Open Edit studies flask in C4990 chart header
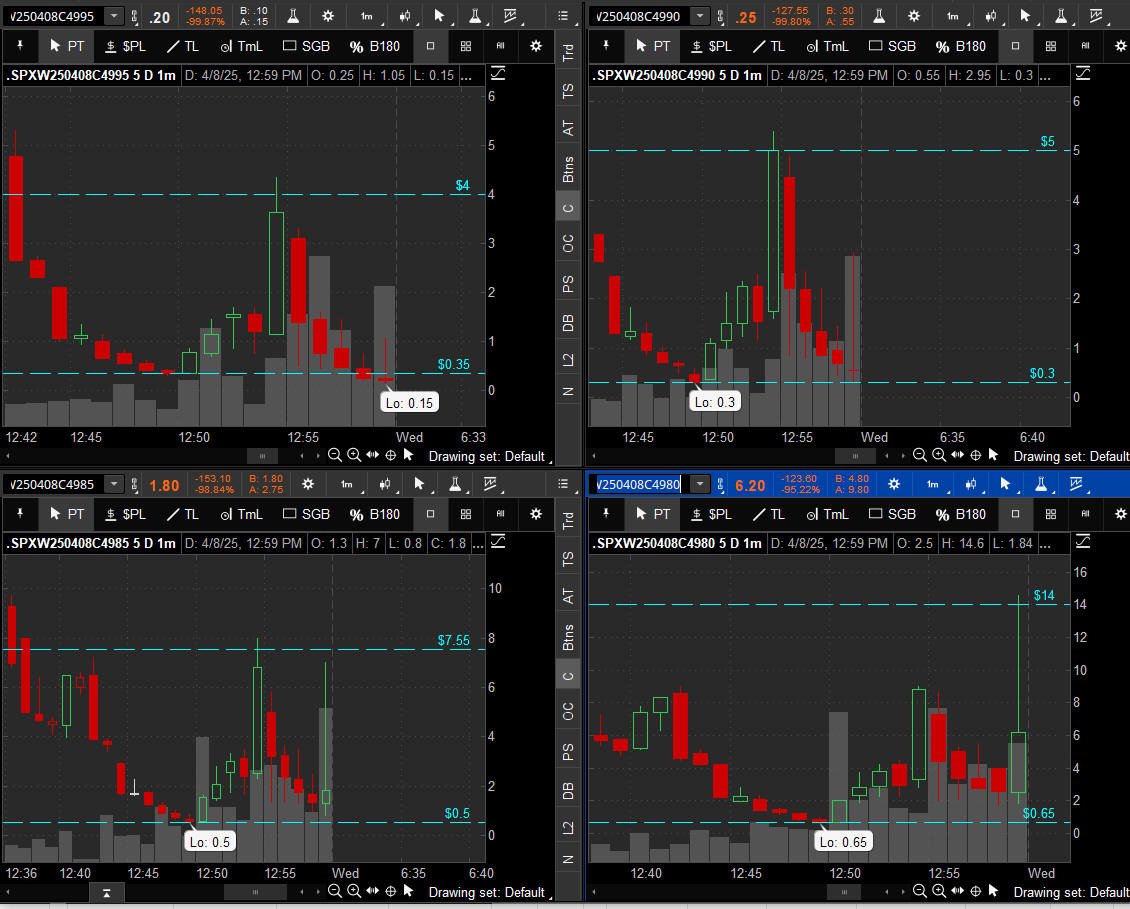Screen dimensions: 1130x909 coord(878,15)
